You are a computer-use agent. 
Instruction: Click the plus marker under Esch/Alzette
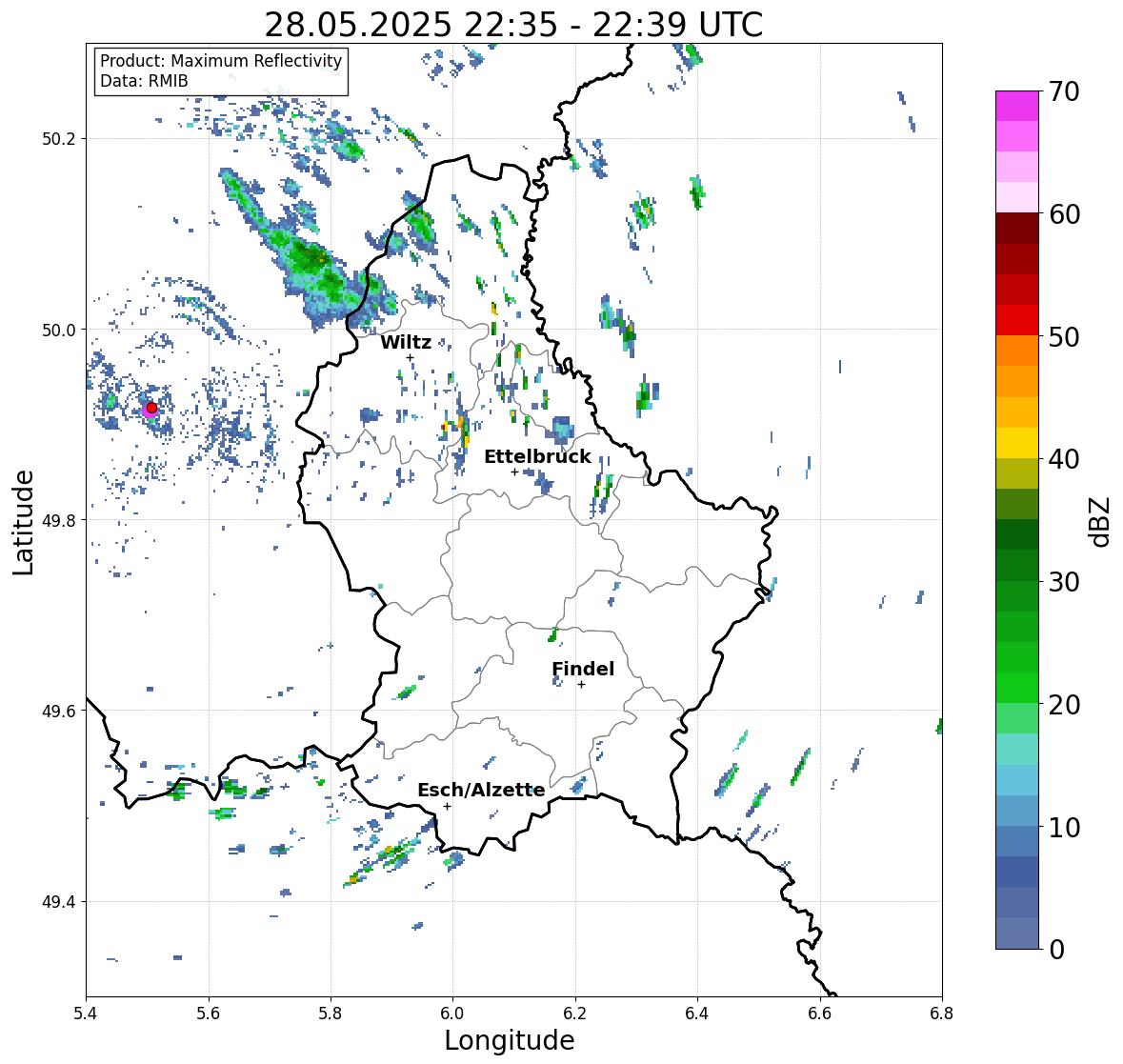[447, 806]
